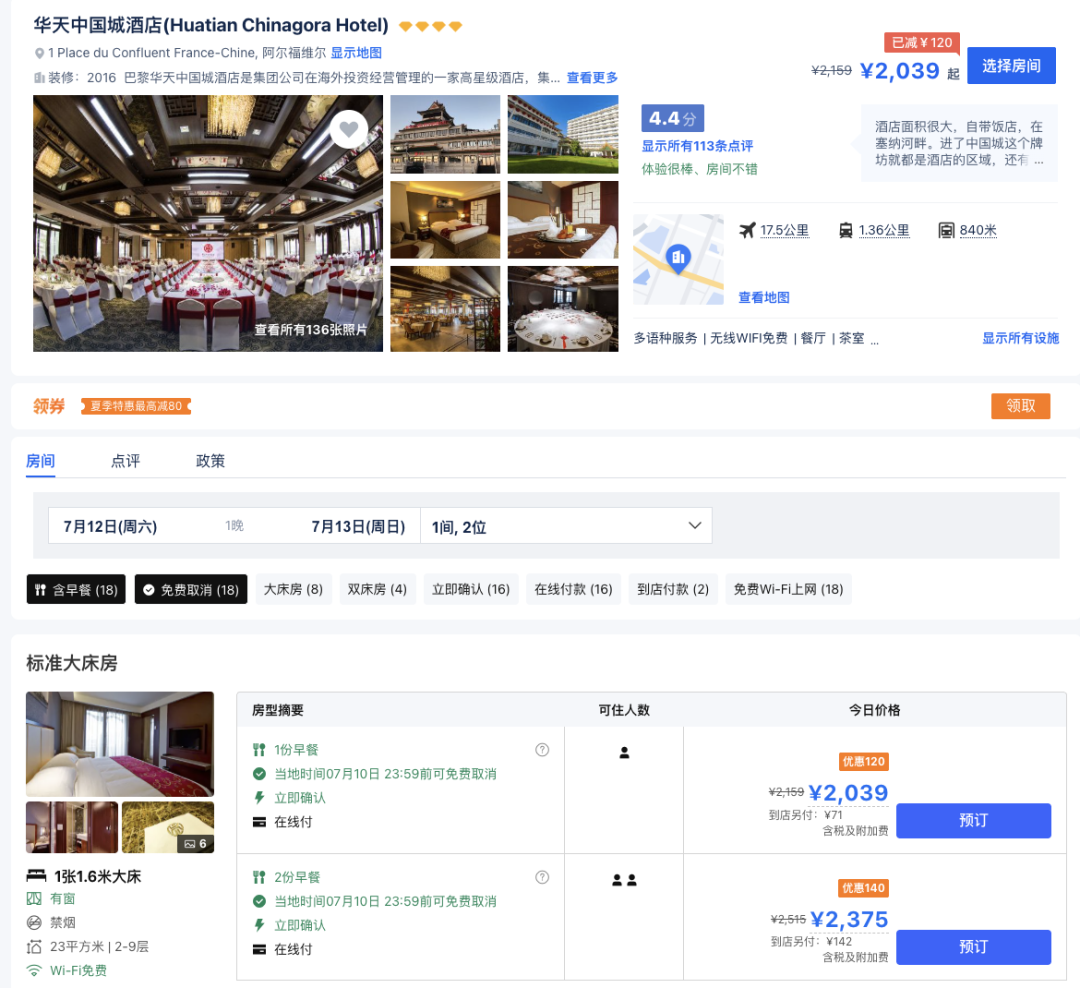Screen dimensions: 1080x988
Task: Switch to 房间 tab
Action: 40,461
